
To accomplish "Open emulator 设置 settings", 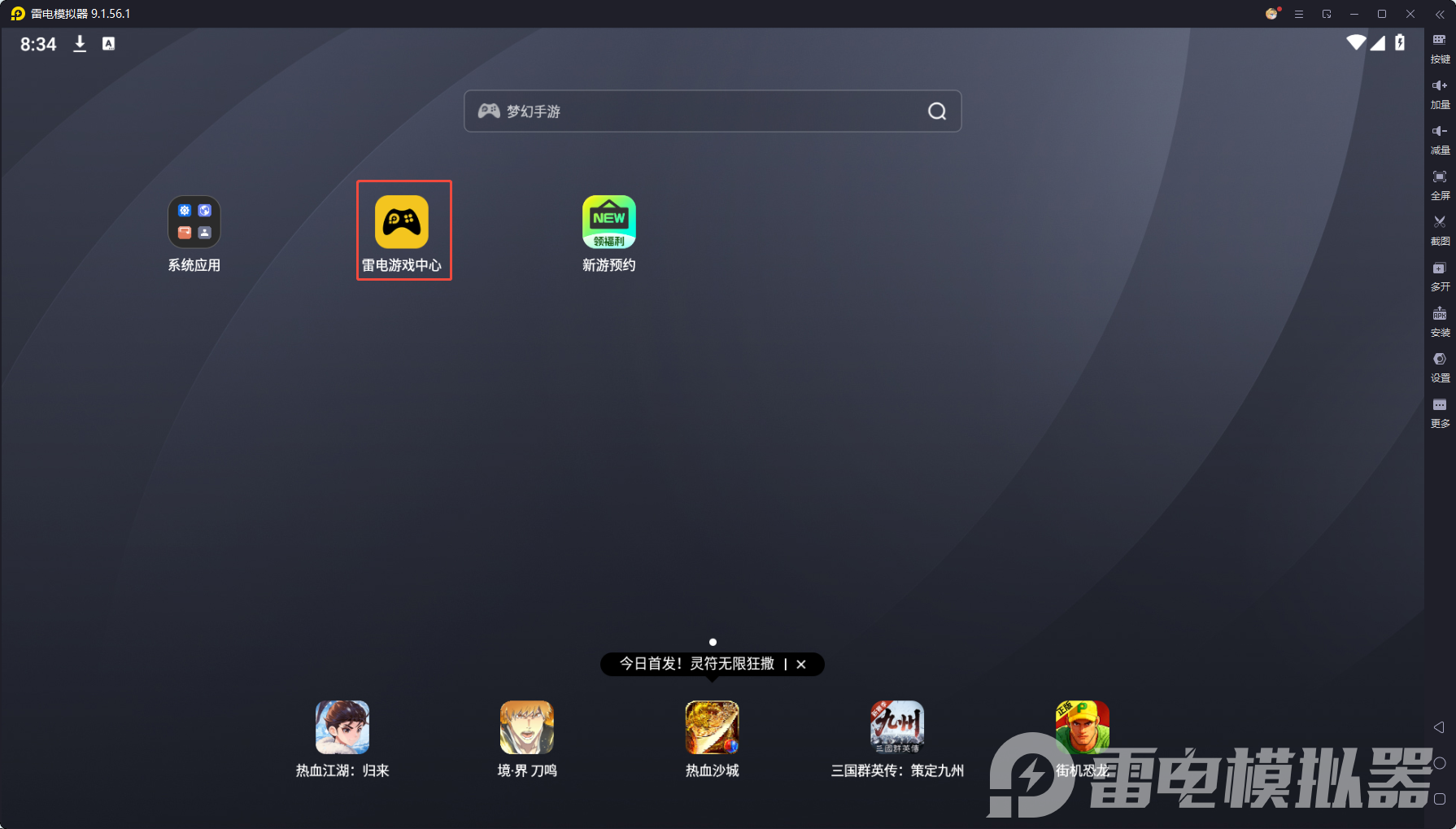I will click(1440, 368).
